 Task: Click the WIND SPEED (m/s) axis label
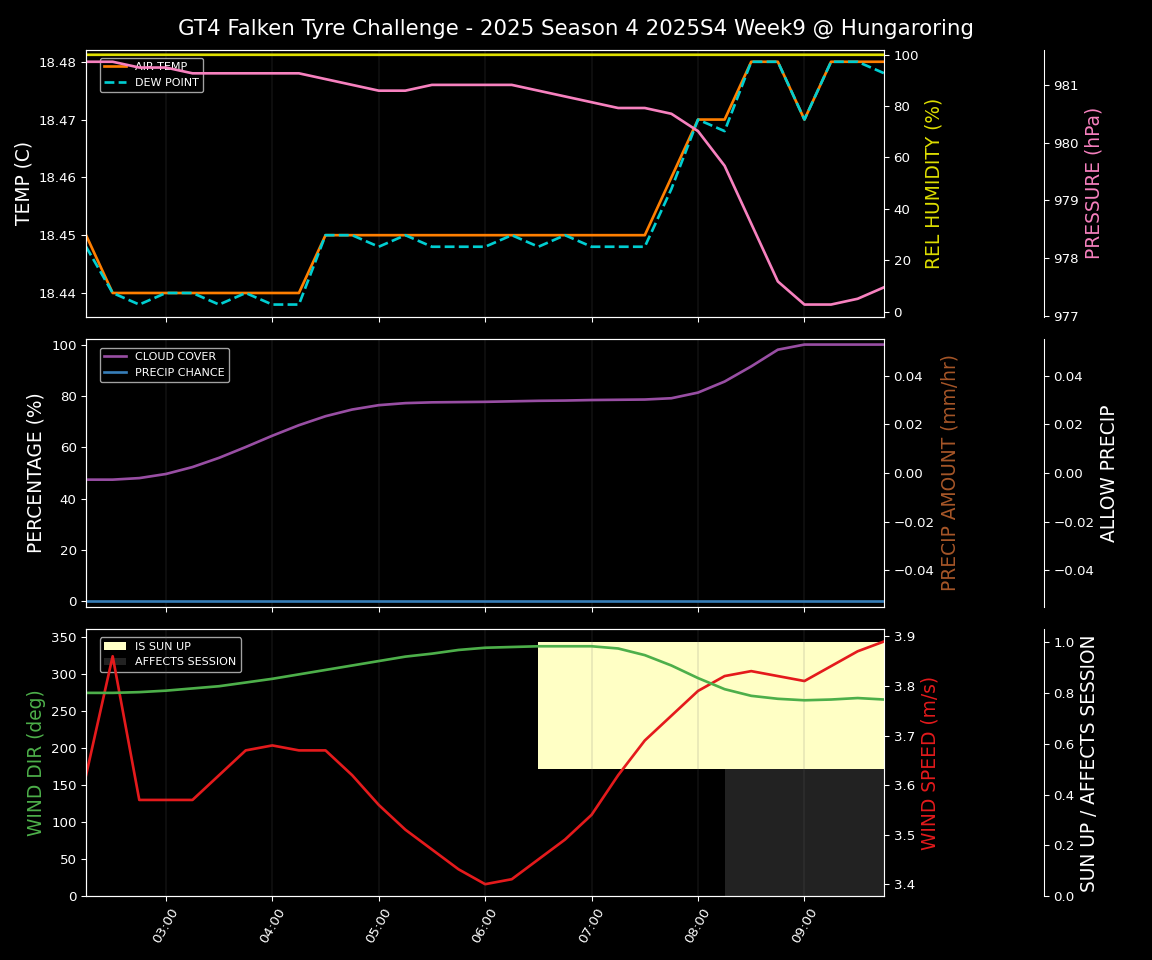click(929, 762)
